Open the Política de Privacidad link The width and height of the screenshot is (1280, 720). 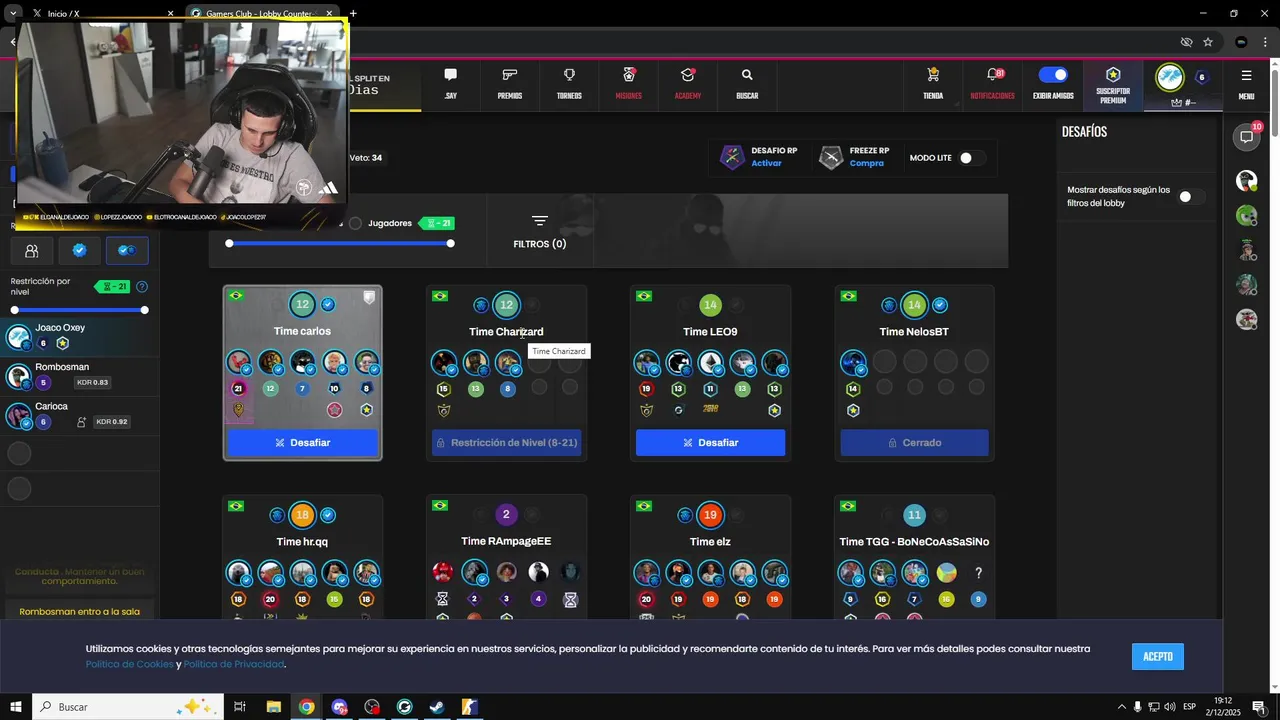(x=234, y=665)
